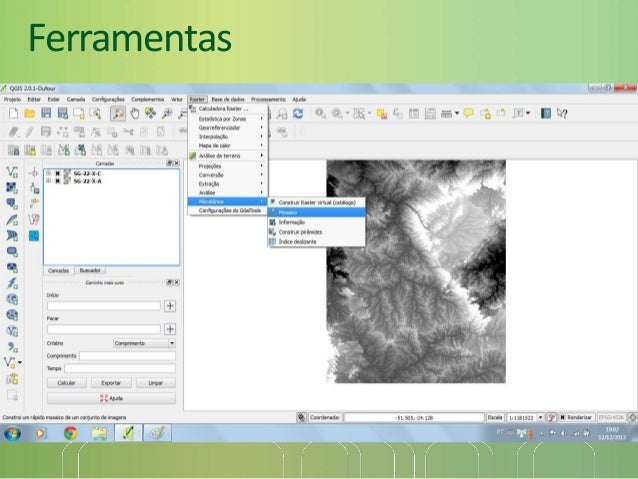
Task: Click the Add WMS Layer globe icon
Action: pyautogui.click(x=12, y=299)
